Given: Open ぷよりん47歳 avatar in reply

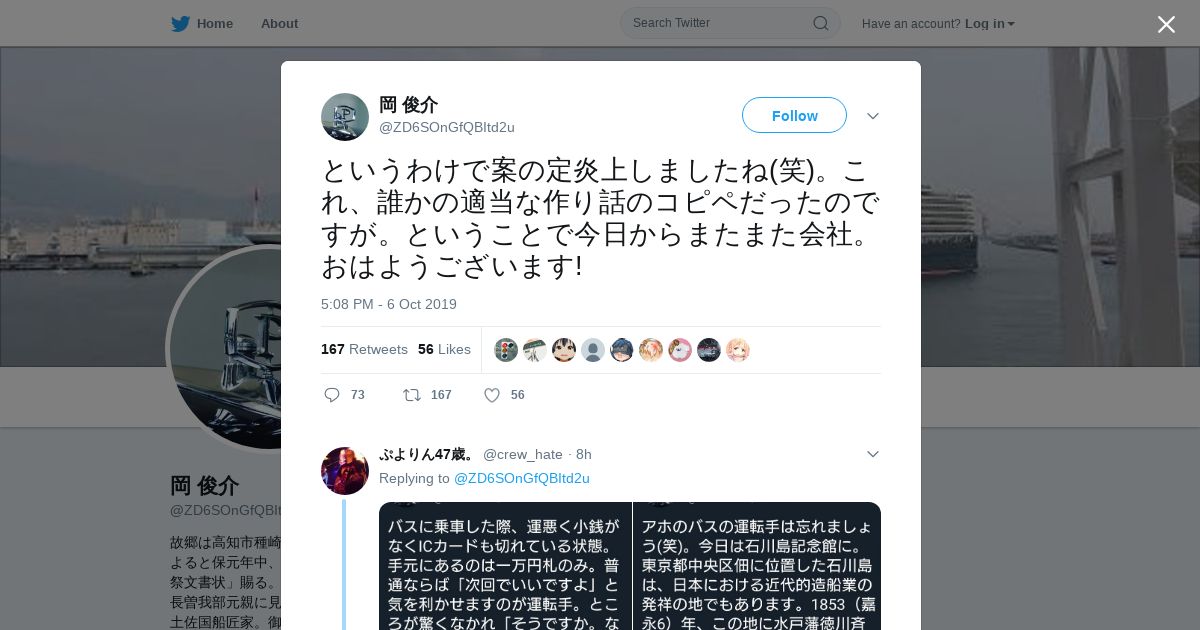Looking at the screenshot, I should (x=345, y=471).
